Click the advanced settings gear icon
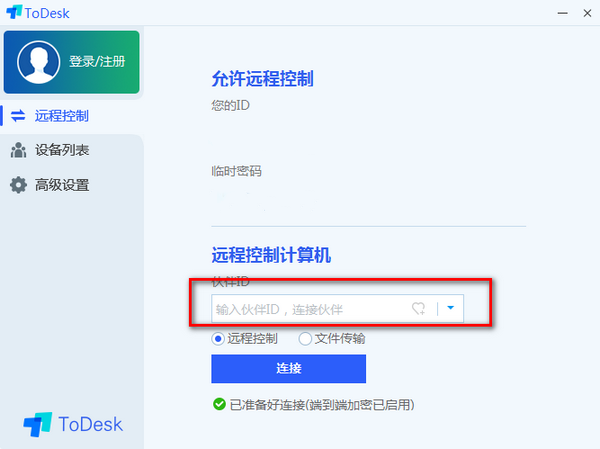Viewport: 600px width, 449px height. (18, 185)
